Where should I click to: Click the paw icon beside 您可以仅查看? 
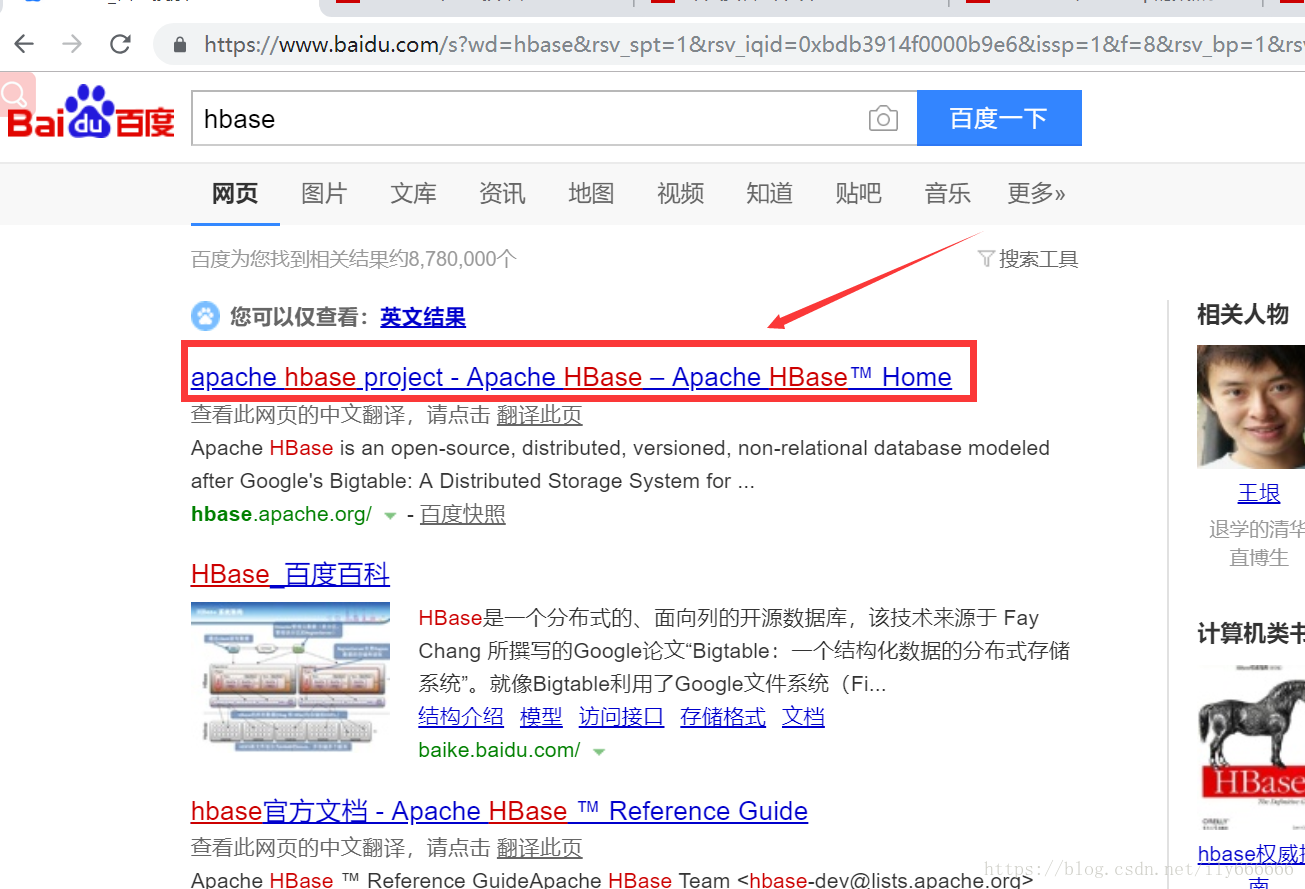click(x=205, y=317)
